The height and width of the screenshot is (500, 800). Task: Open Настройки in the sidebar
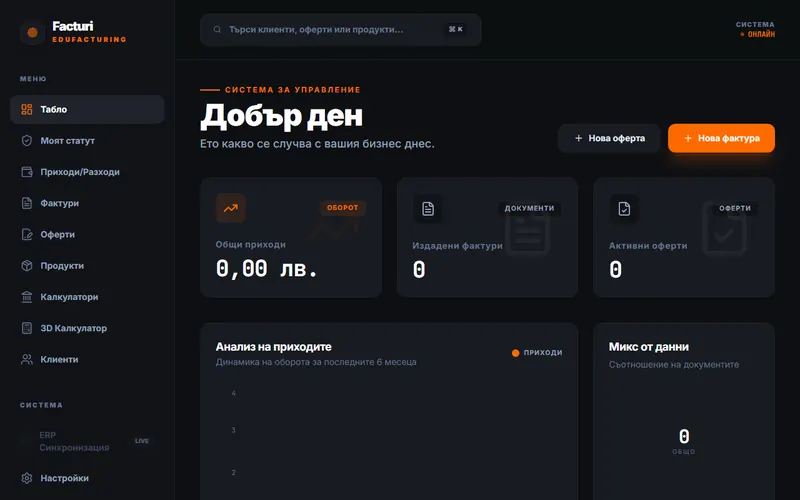pyautogui.click(x=87, y=478)
